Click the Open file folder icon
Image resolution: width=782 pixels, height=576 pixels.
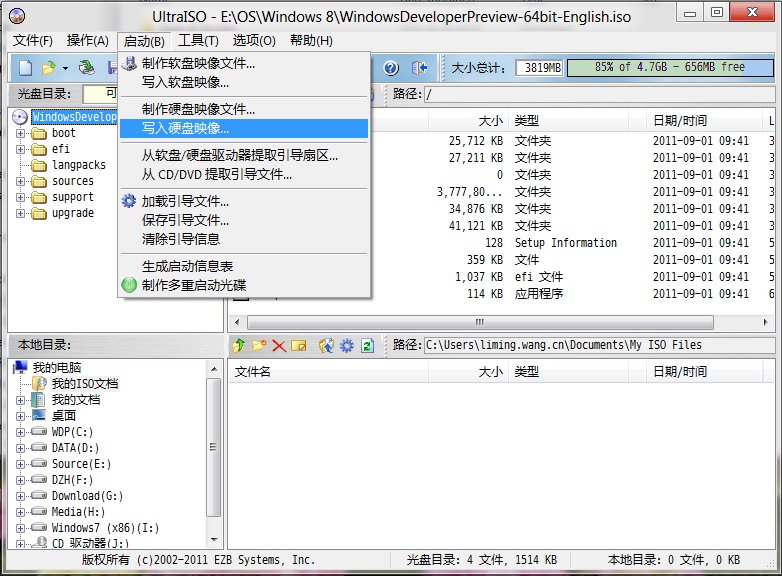pyautogui.click(x=49, y=67)
